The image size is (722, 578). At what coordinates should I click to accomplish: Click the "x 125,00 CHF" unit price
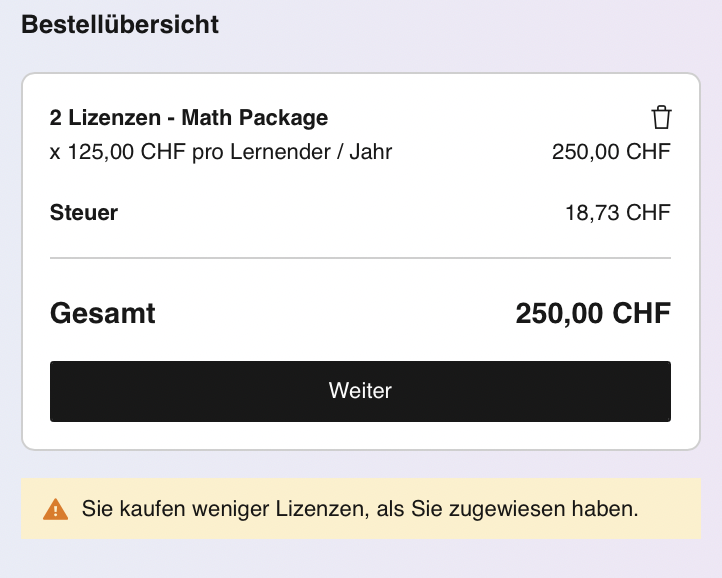pyautogui.click(x=112, y=152)
